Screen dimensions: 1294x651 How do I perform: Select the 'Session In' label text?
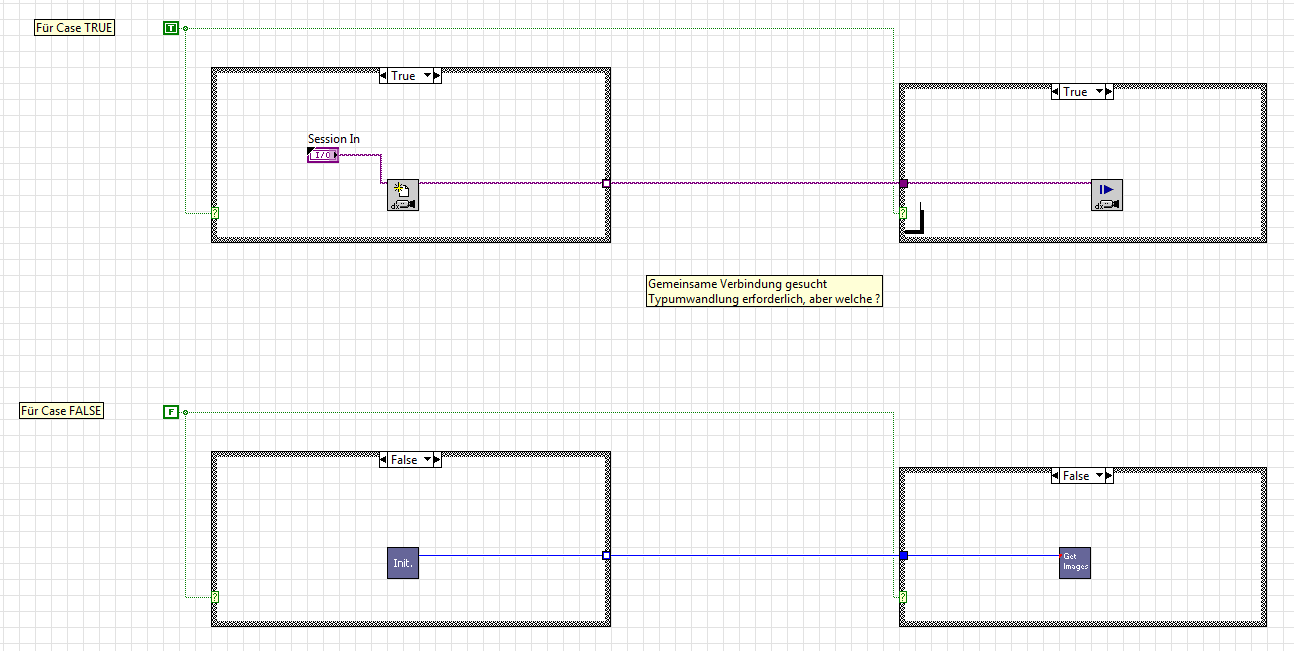coord(334,139)
